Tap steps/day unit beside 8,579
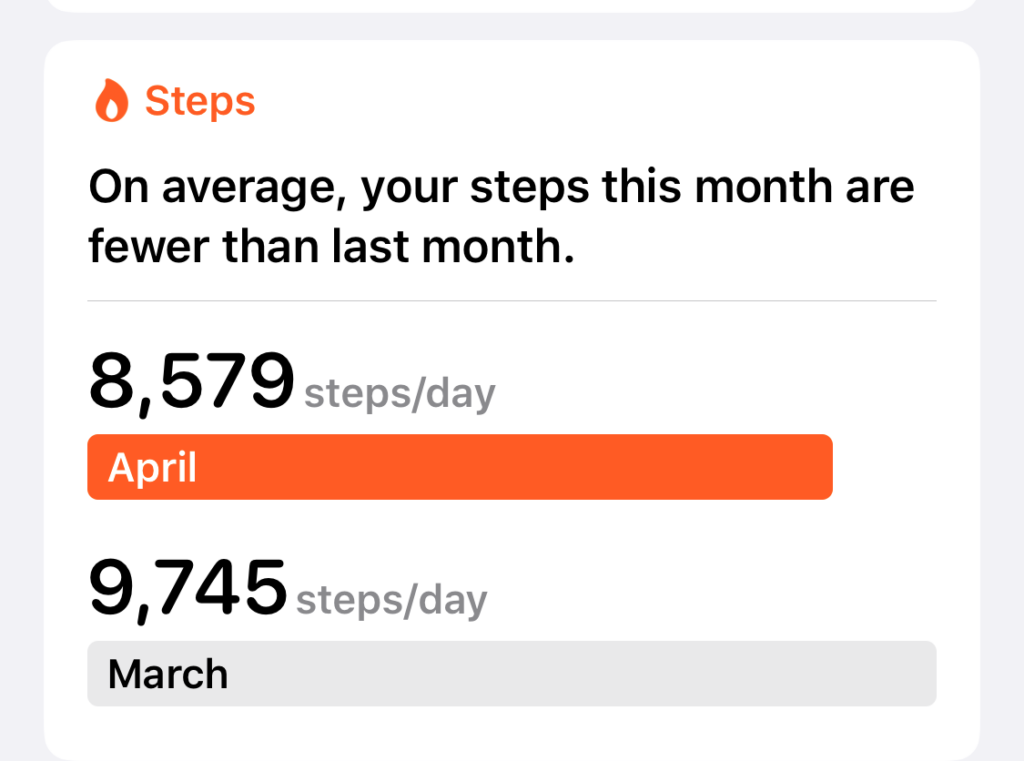Viewport: 1024px width, 761px height. 400,394
